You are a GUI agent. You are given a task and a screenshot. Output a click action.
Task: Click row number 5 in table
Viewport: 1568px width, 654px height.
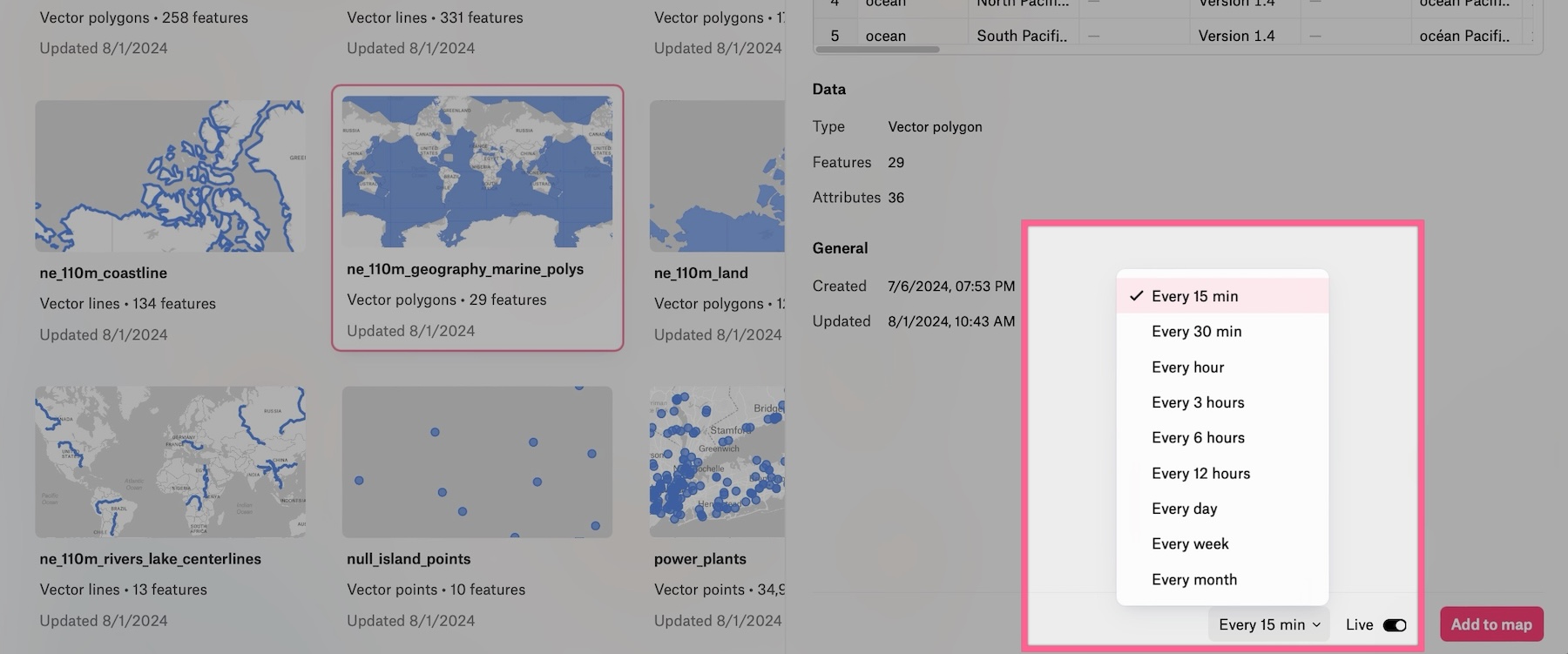click(835, 36)
